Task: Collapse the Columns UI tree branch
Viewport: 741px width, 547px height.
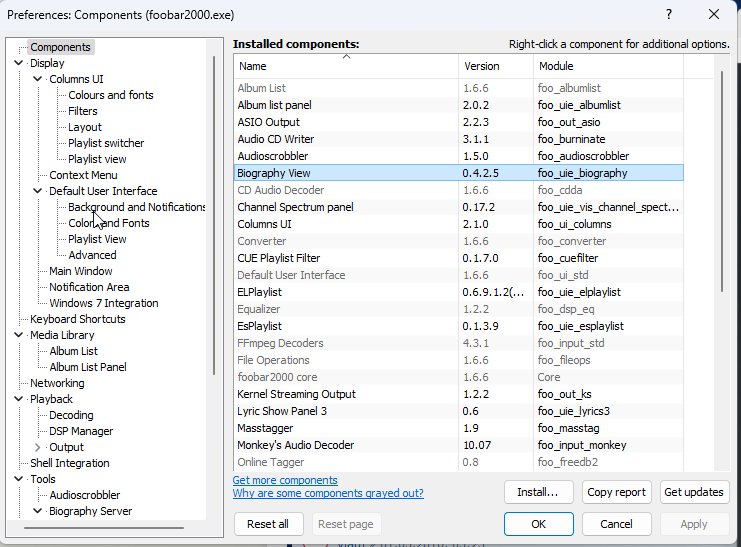Action: pyautogui.click(x=38, y=79)
